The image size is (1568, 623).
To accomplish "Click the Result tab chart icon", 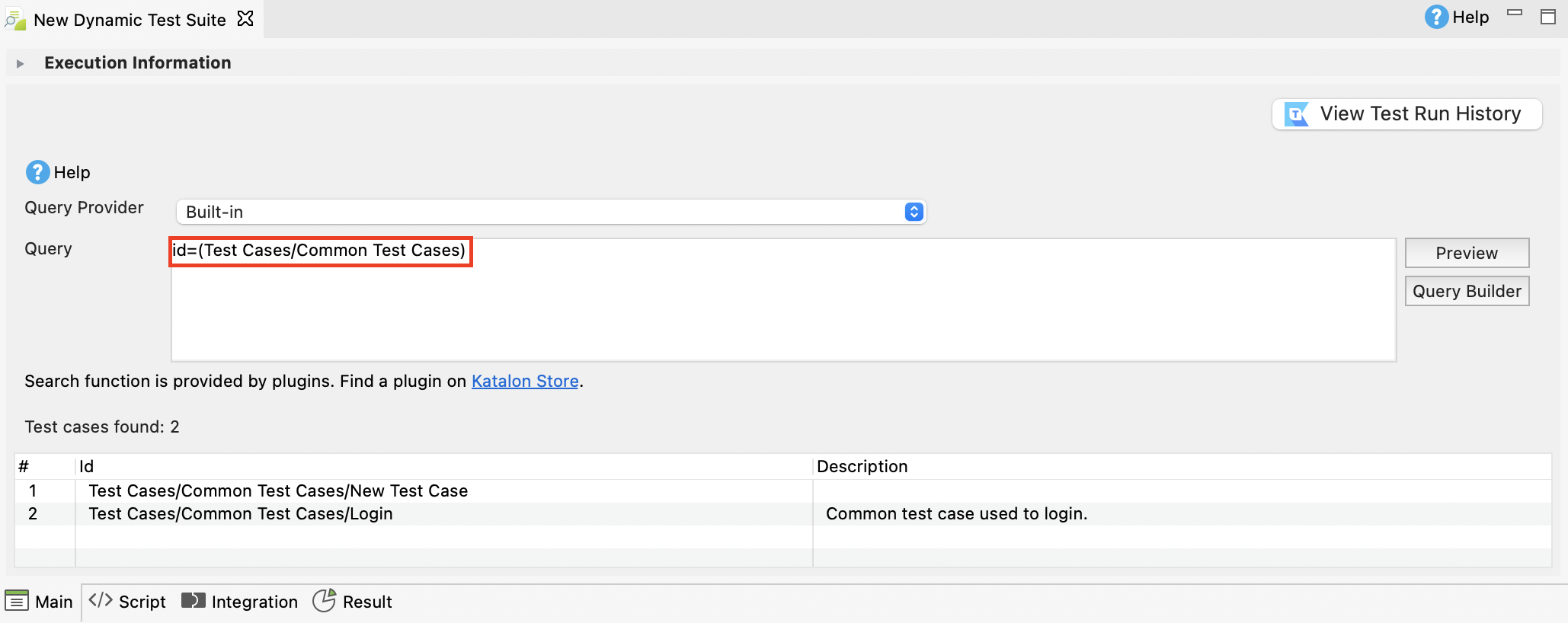I will point(325,601).
